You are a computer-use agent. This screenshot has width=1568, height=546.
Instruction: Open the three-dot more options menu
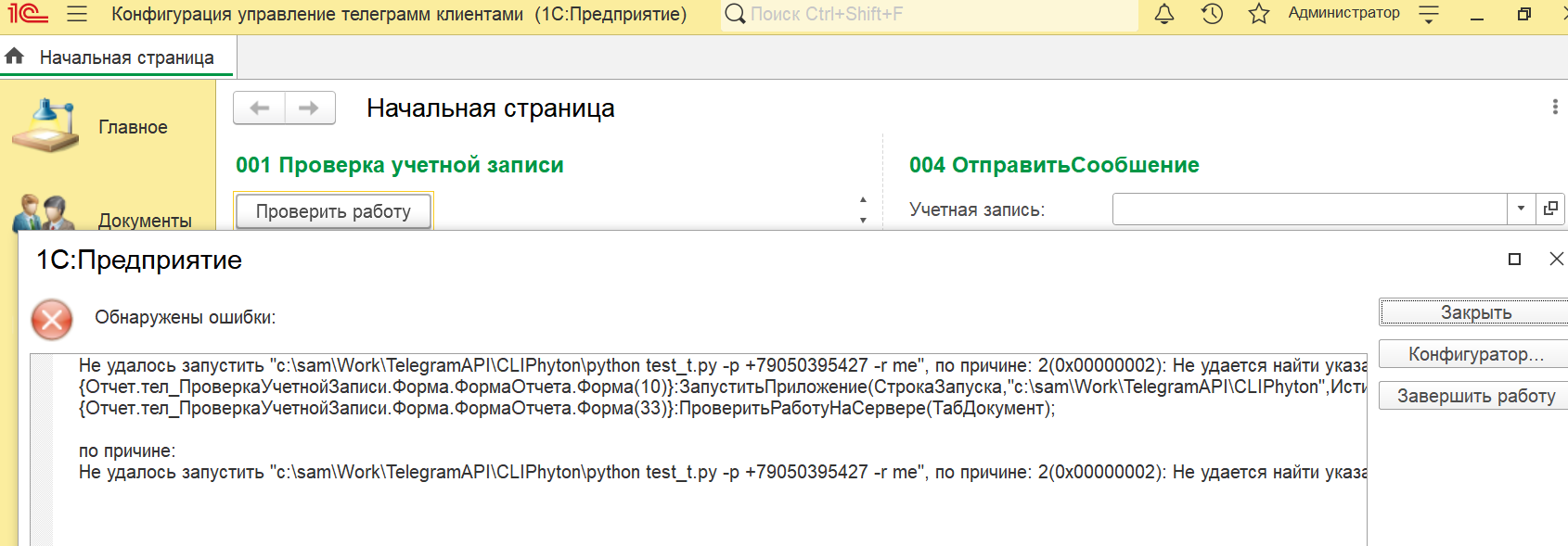1555,108
